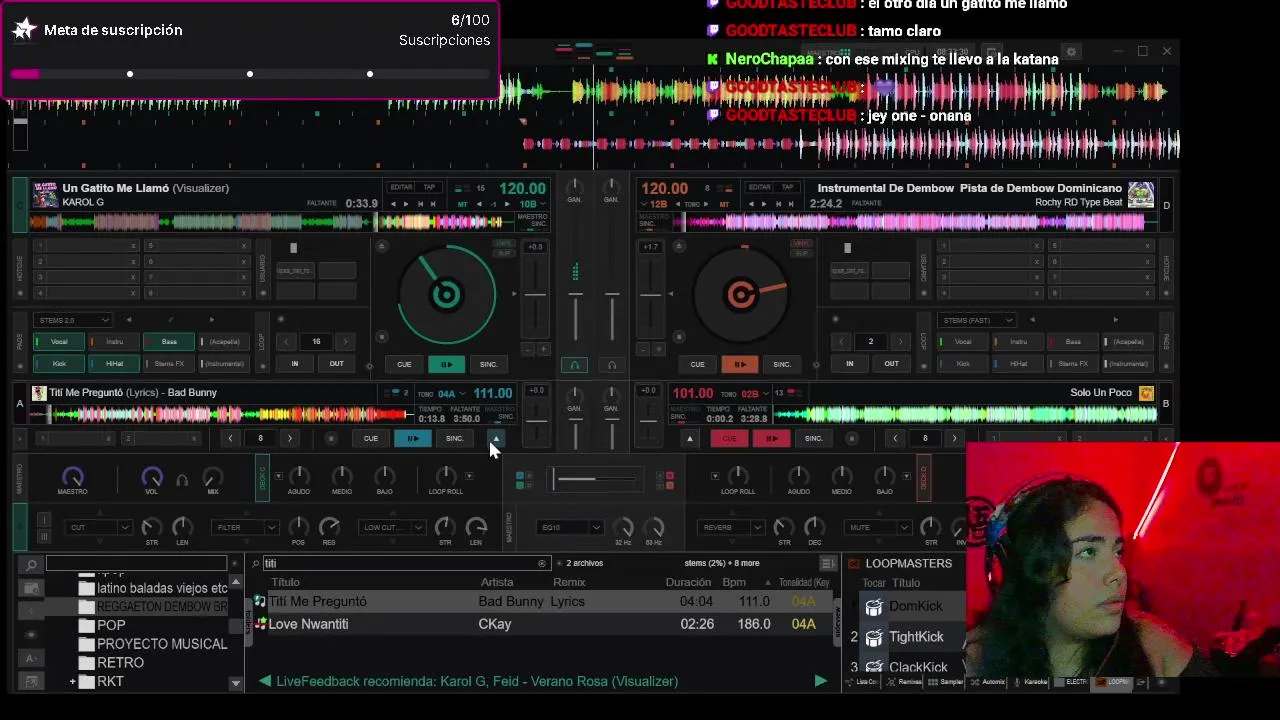Open the settings gear in the title bar
Viewport: 1280px width, 720px height.
1071,51
